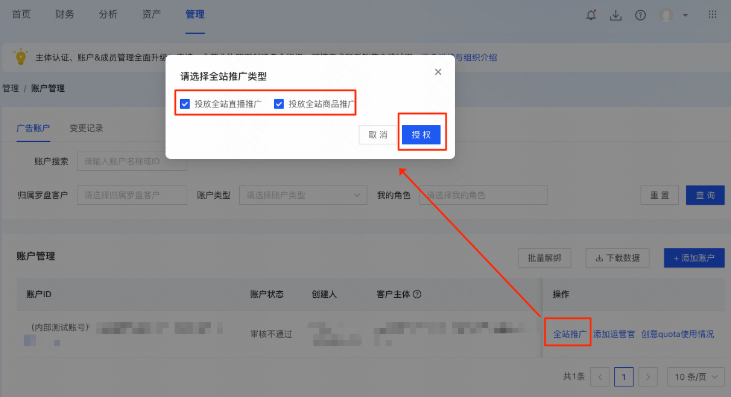Click the 创意quota使用情况 link
The height and width of the screenshot is (397, 731).
pyautogui.click(x=677, y=334)
